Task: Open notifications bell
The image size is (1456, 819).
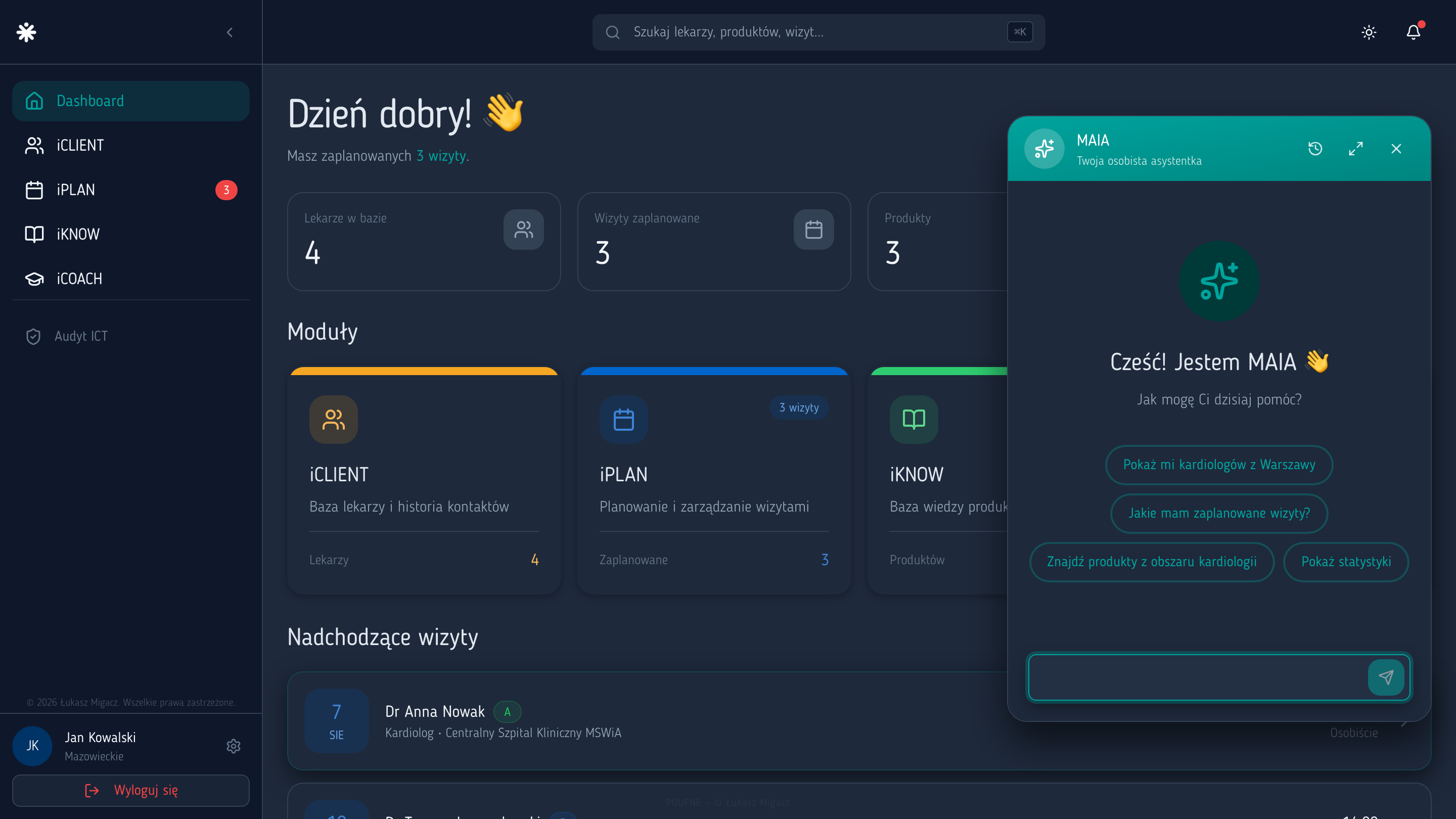Action: click(1413, 32)
